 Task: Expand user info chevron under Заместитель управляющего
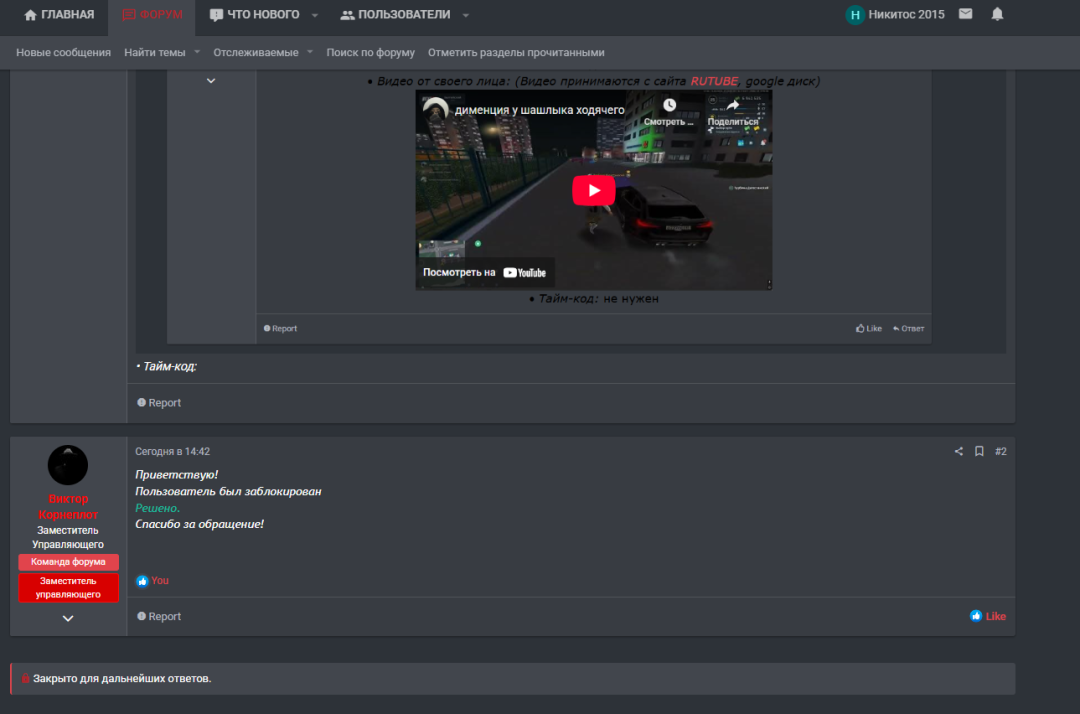click(68, 619)
